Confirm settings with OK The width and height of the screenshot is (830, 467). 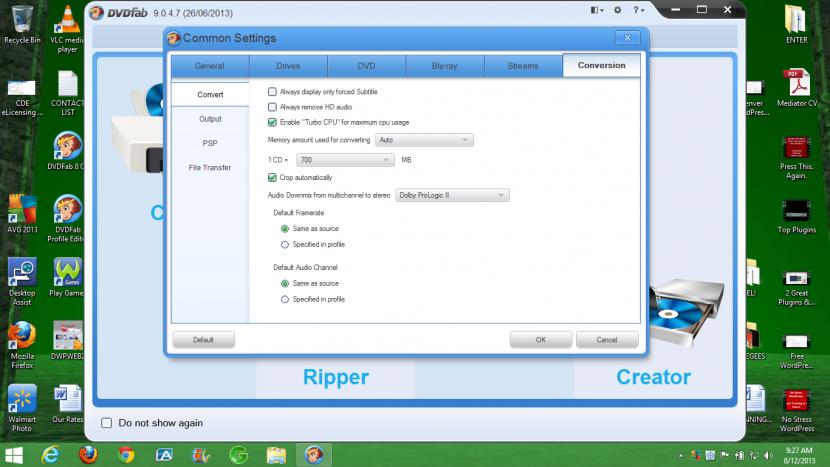point(540,340)
